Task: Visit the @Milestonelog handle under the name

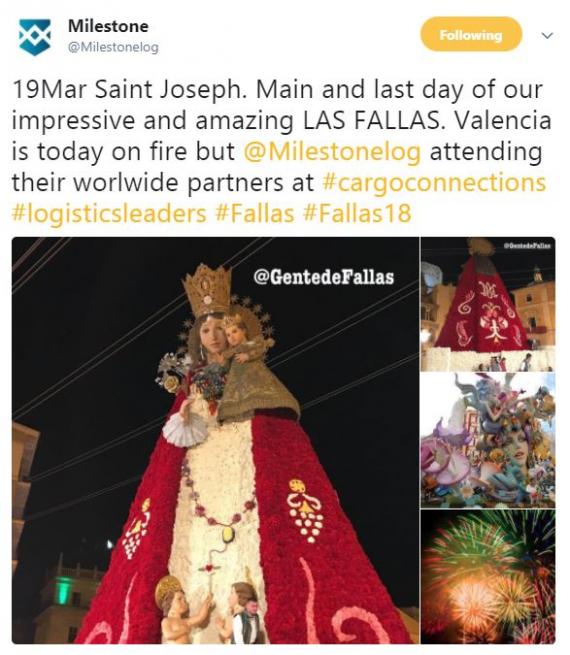Action: coord(113,47)
